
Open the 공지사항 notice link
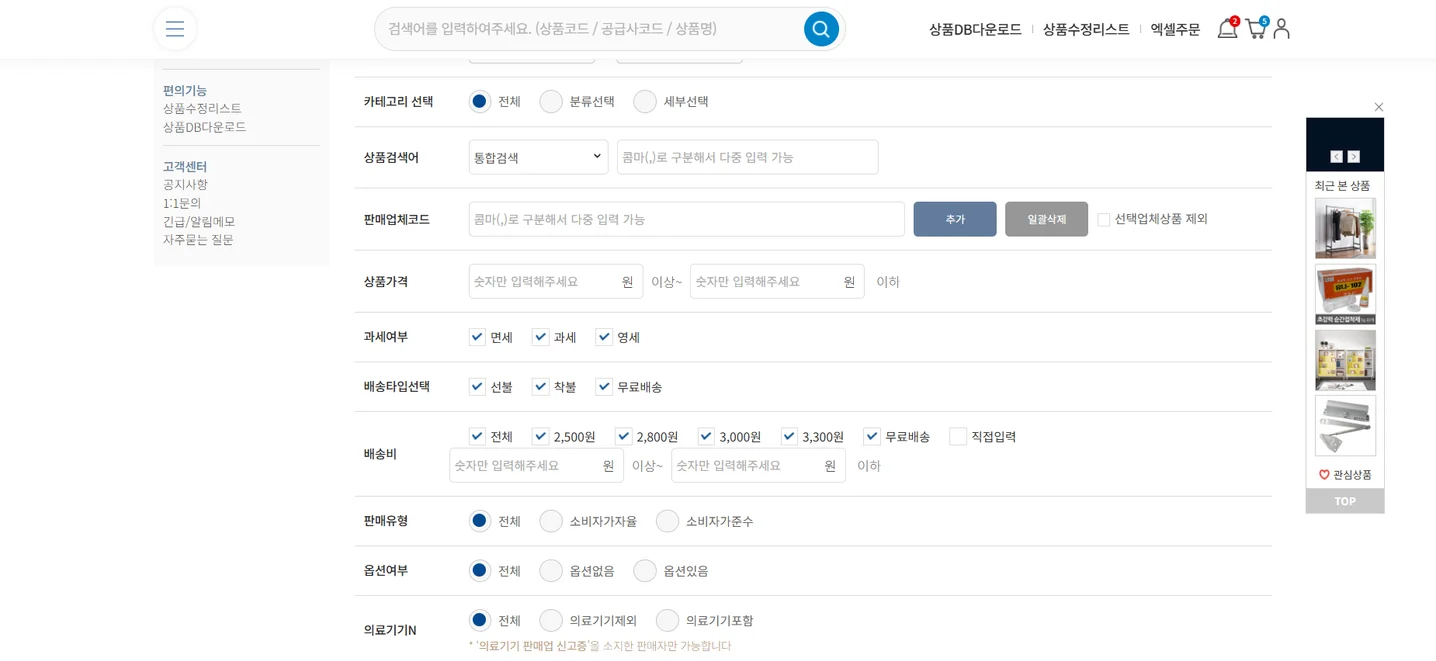tap(183, 184)
